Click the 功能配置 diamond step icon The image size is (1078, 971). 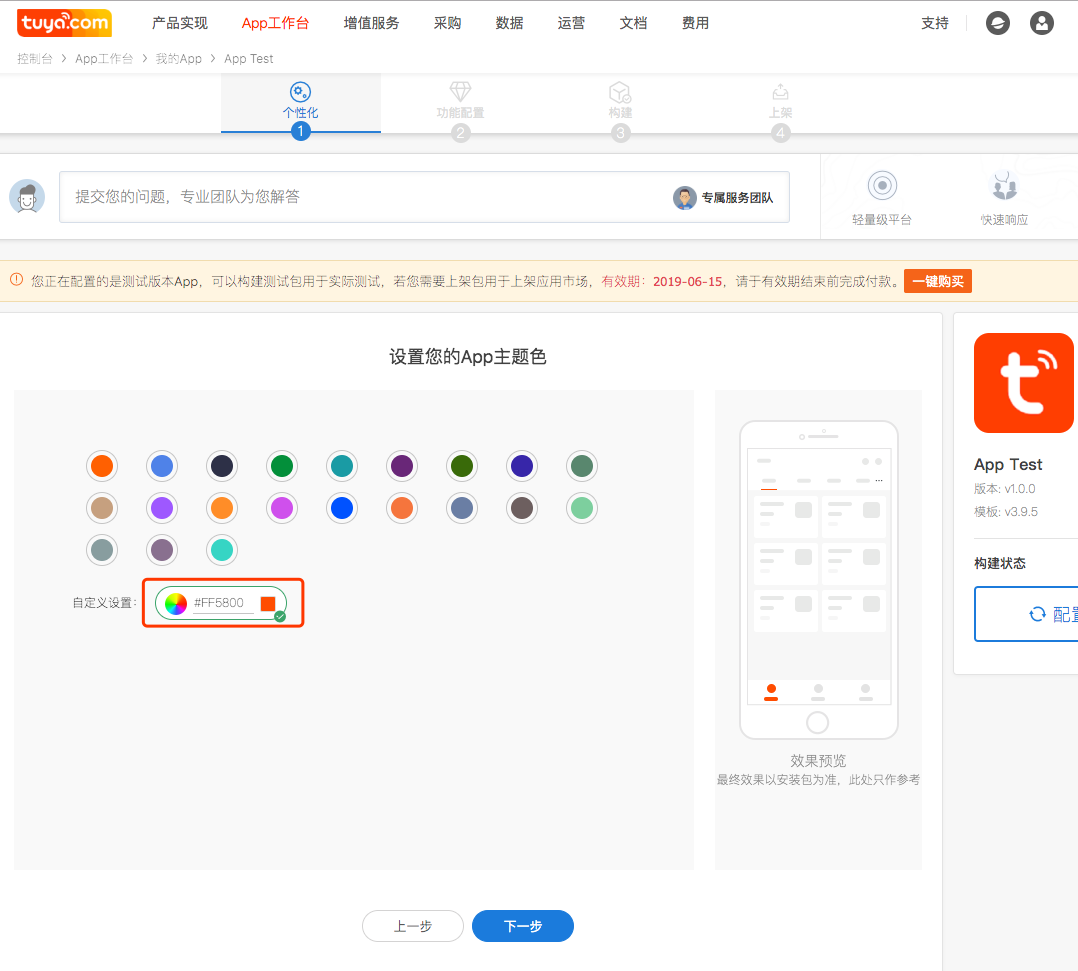tap(460, 92)
